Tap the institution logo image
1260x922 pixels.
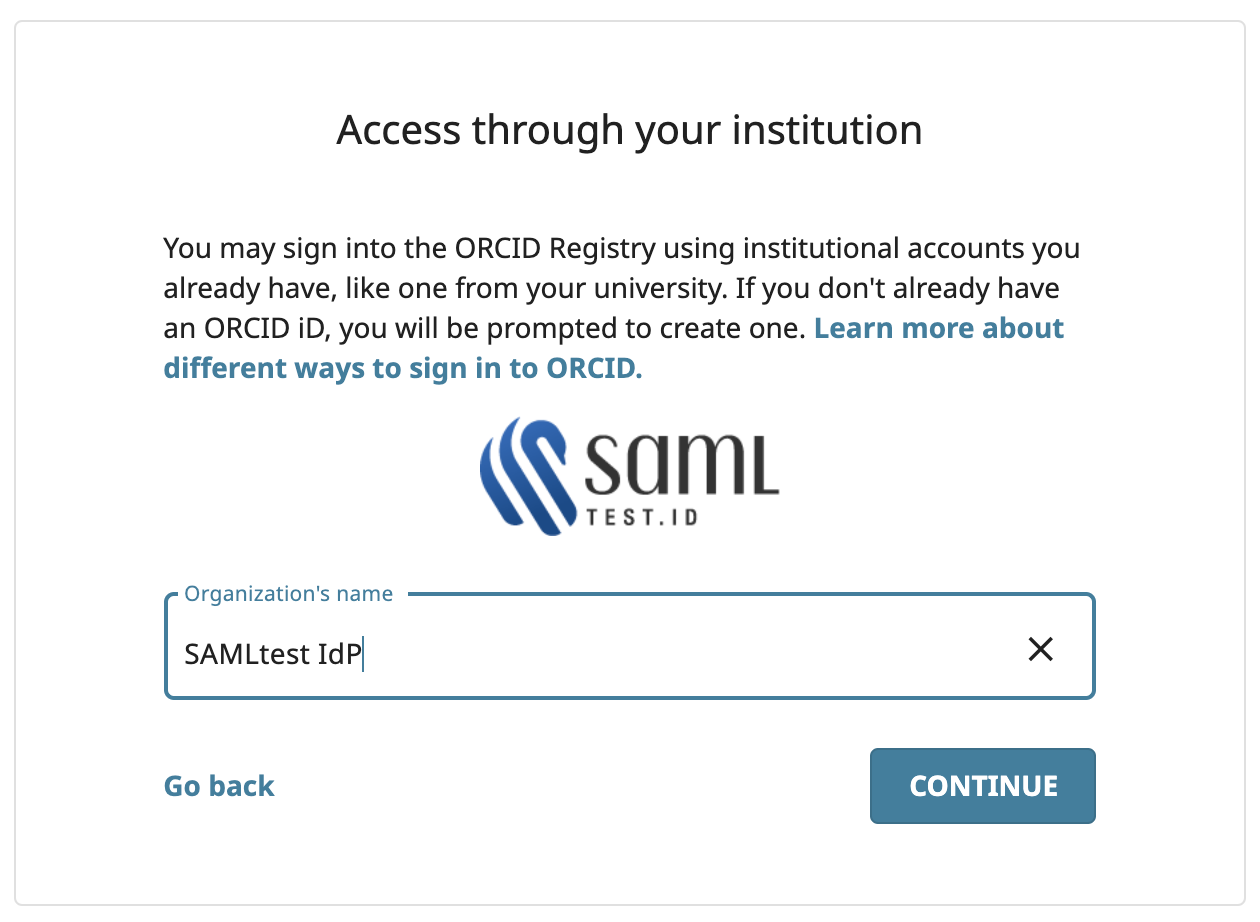pyautogui.click(x=629, y=474)
